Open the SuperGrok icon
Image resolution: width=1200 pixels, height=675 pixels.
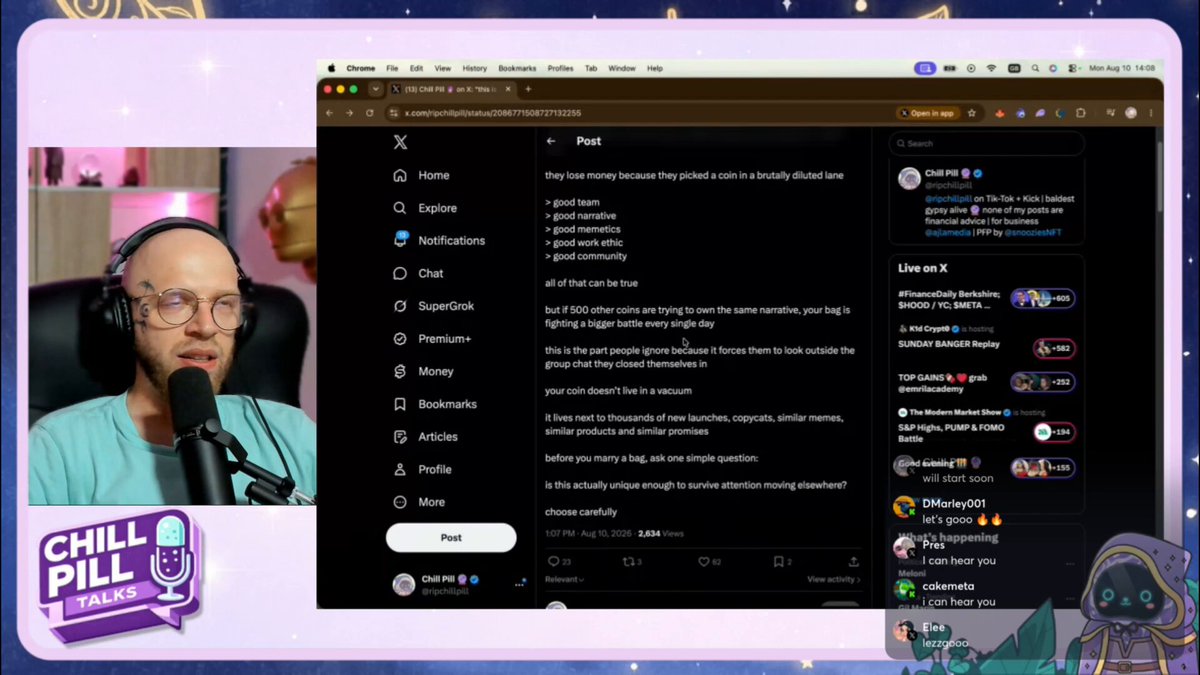[400, 306]
